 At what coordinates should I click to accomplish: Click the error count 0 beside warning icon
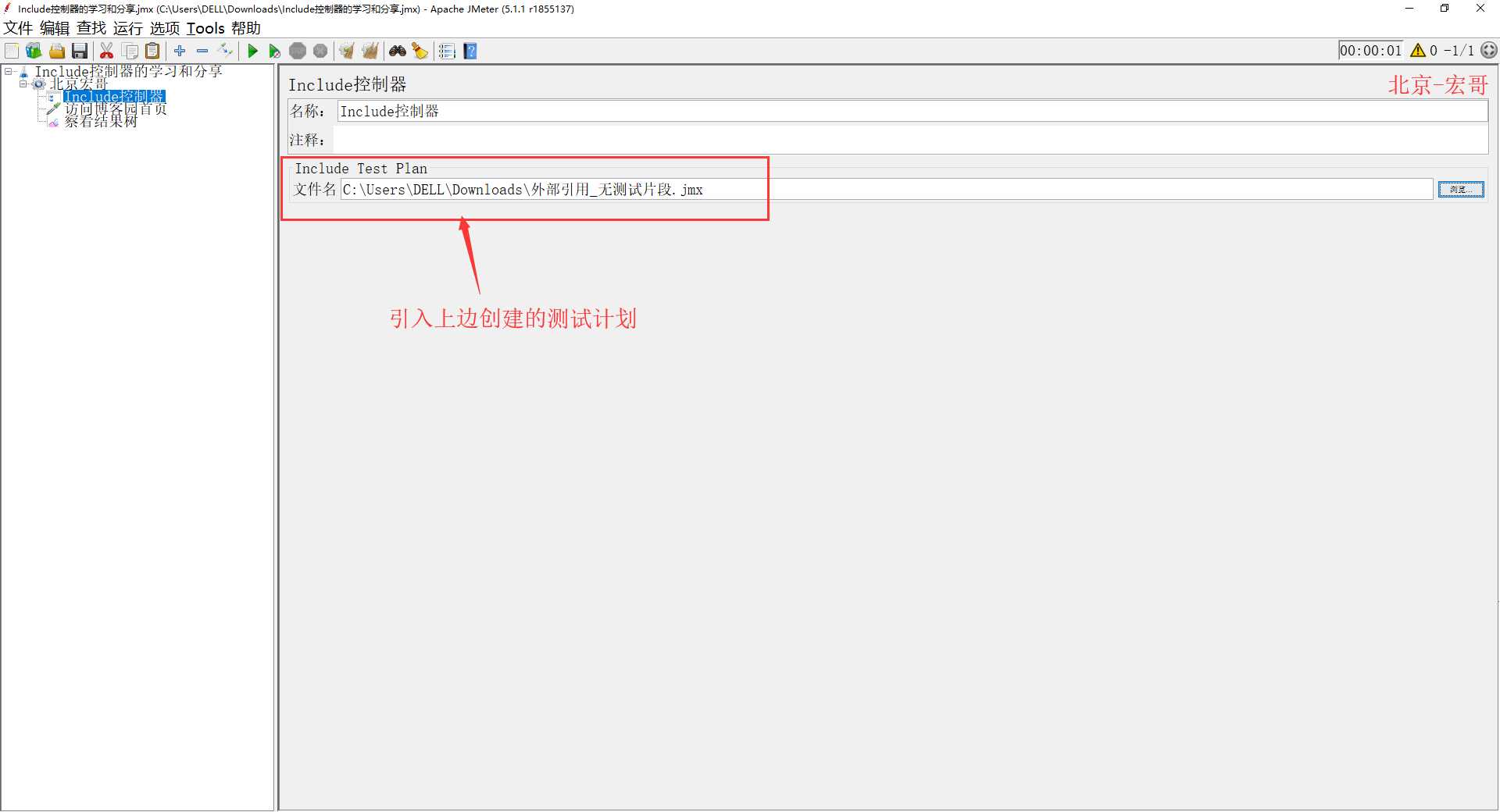(1434, 51)
